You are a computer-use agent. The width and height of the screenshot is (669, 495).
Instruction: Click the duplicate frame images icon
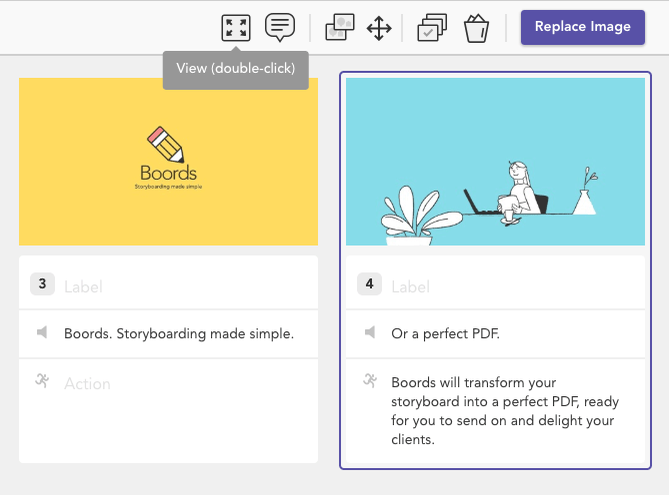[340, 28]
